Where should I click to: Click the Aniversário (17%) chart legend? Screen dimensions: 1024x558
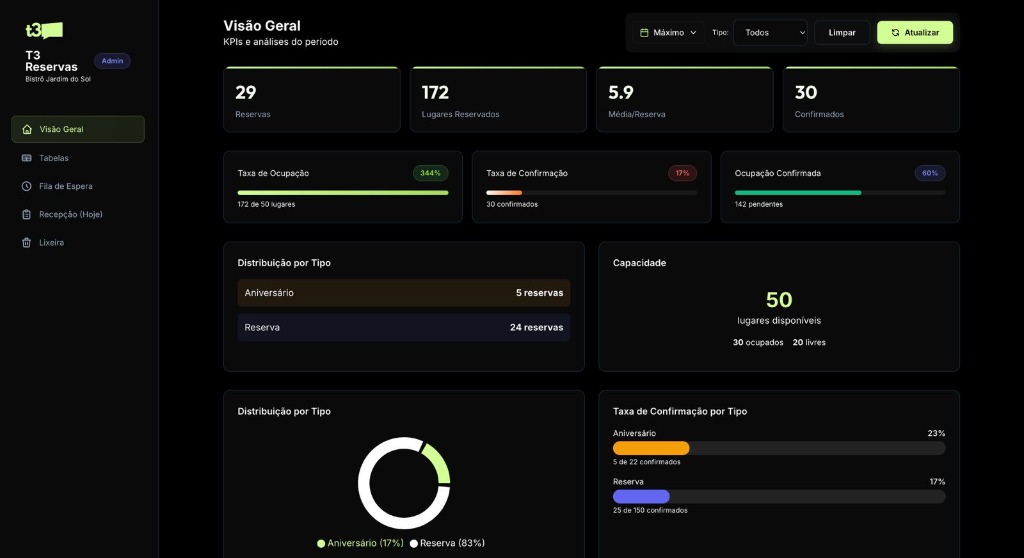360,543
